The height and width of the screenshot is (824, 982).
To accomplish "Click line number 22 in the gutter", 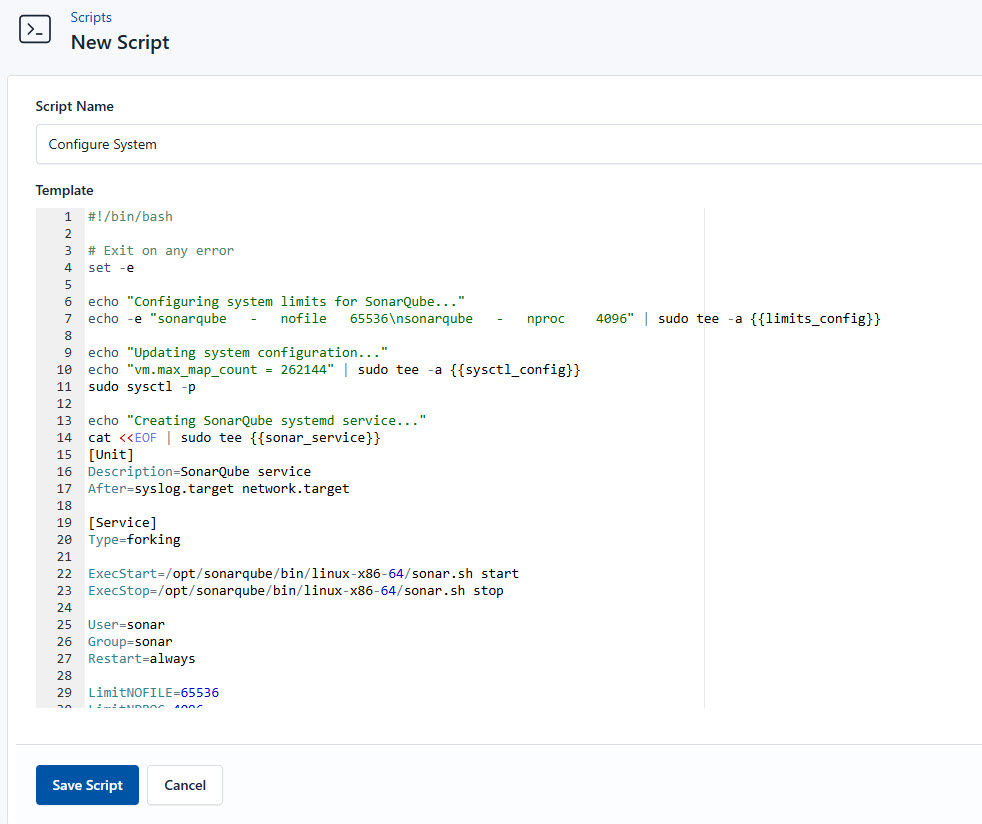I will (x=65, y=574).
